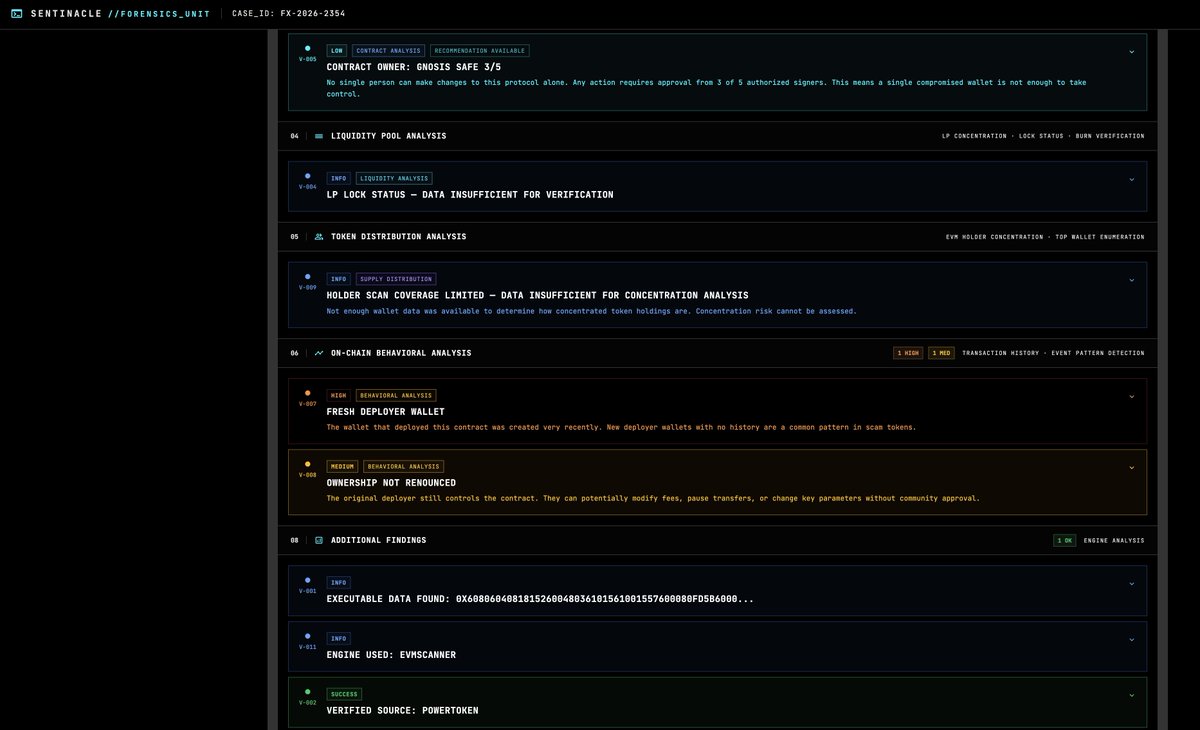The image size is (1200, 730).
Task: Click the Liquidity Pool Analysis section icon
Action: tap(319, 136)
